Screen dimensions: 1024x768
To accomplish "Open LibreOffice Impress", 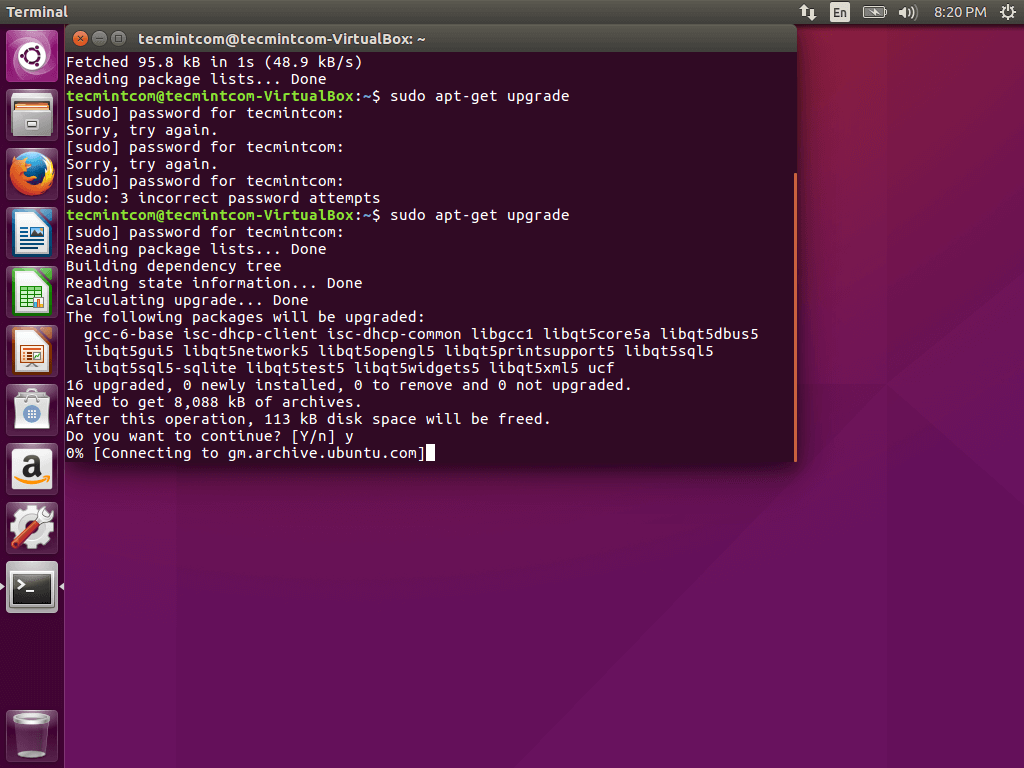I will click(x=31, y=350).
